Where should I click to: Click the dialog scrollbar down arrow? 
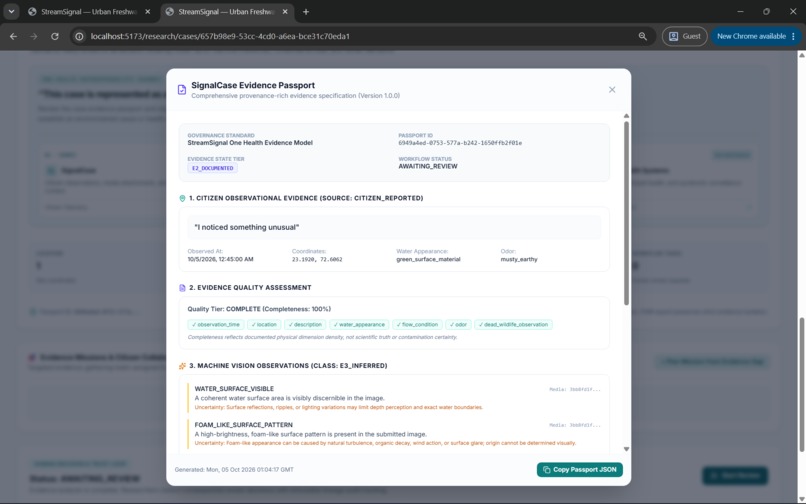pos(626,449)
